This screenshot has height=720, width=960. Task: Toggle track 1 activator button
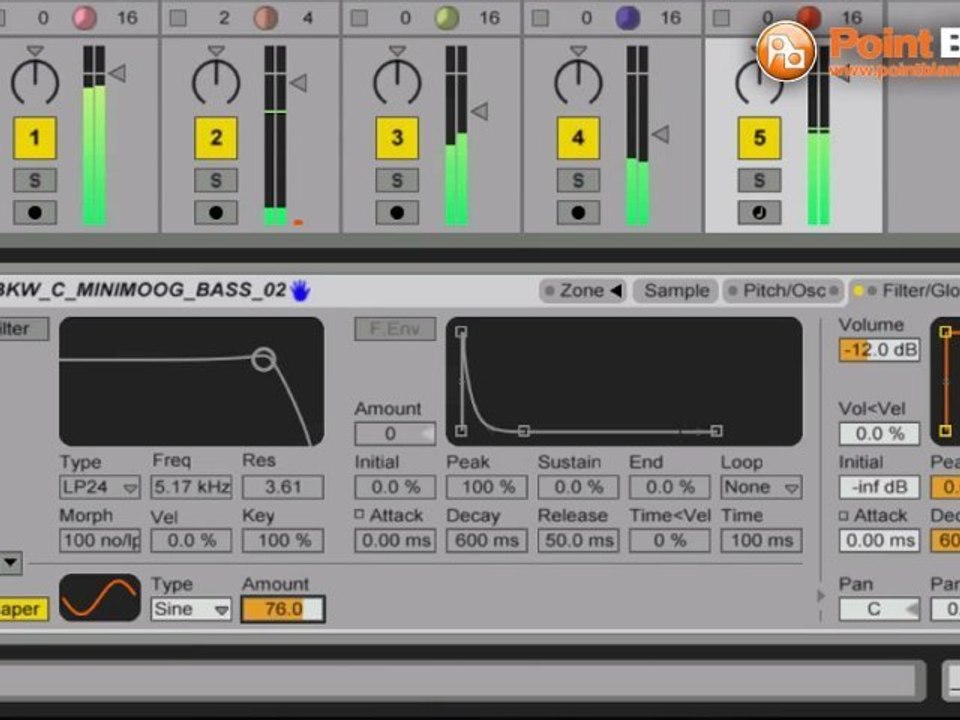coord(35,138)
